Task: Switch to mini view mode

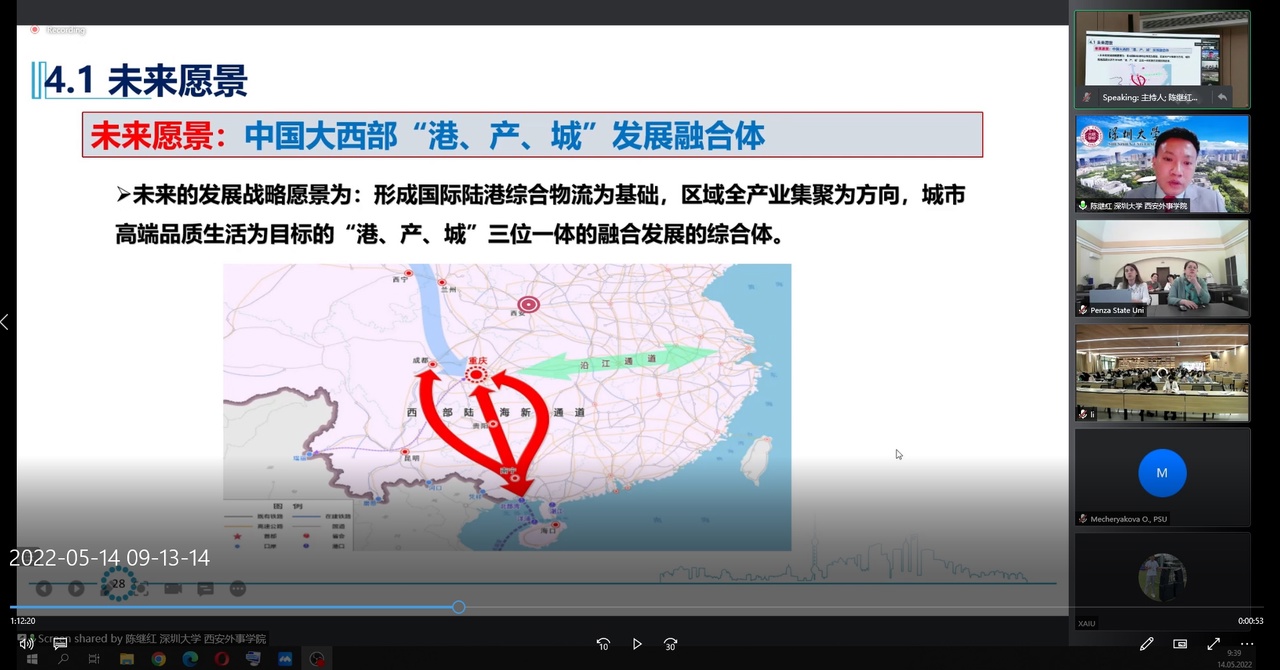Action: click(1180, 644)
